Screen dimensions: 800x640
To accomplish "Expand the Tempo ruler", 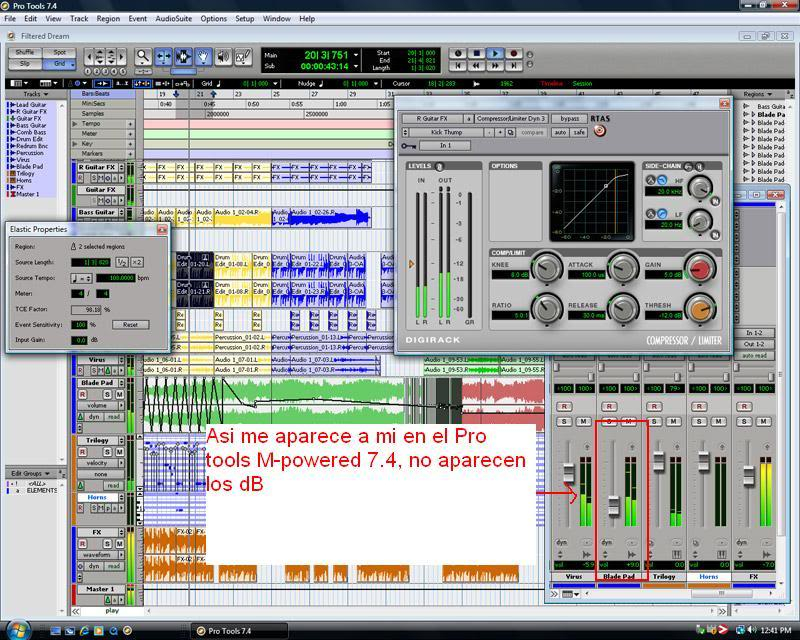I will point(75,124).
